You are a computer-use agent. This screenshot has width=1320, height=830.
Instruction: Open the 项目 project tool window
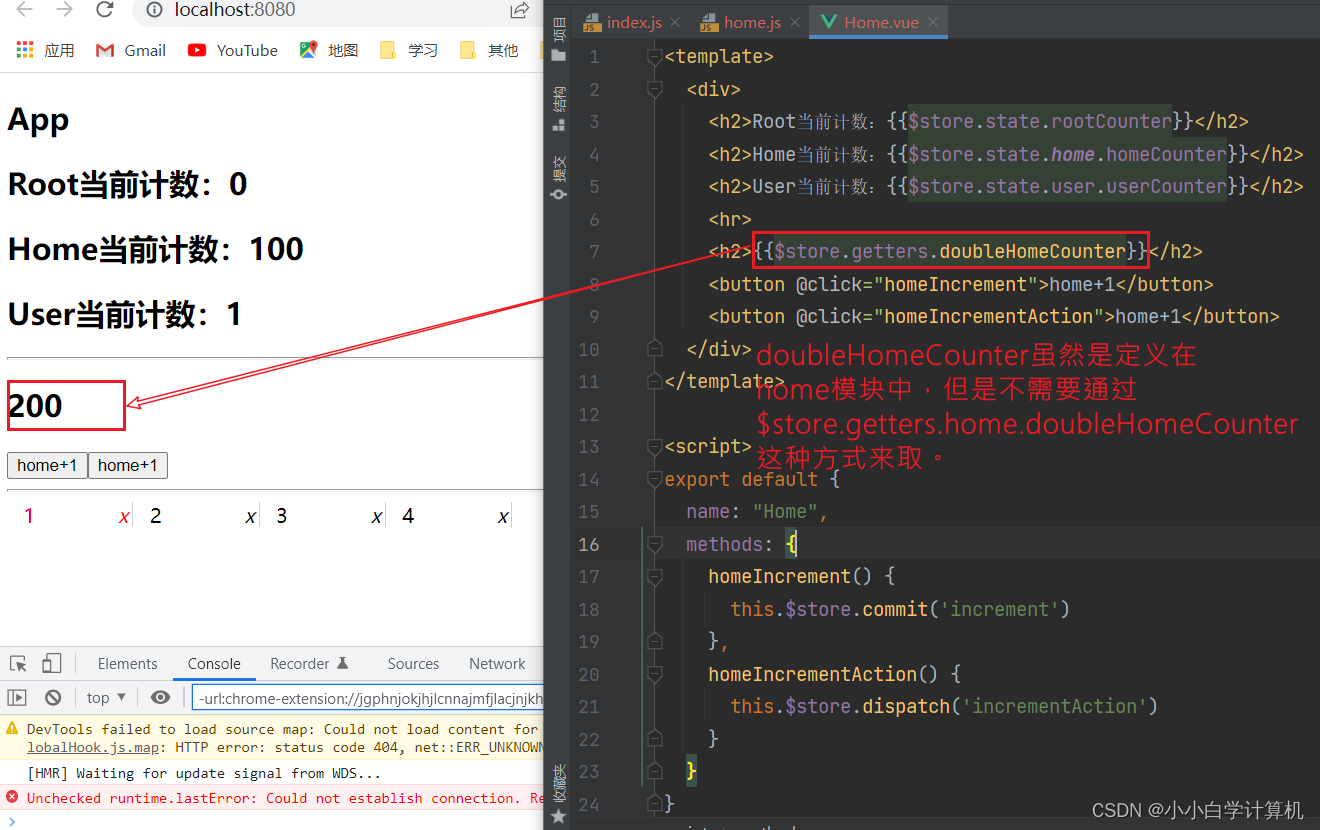click(x=559, y=38)
